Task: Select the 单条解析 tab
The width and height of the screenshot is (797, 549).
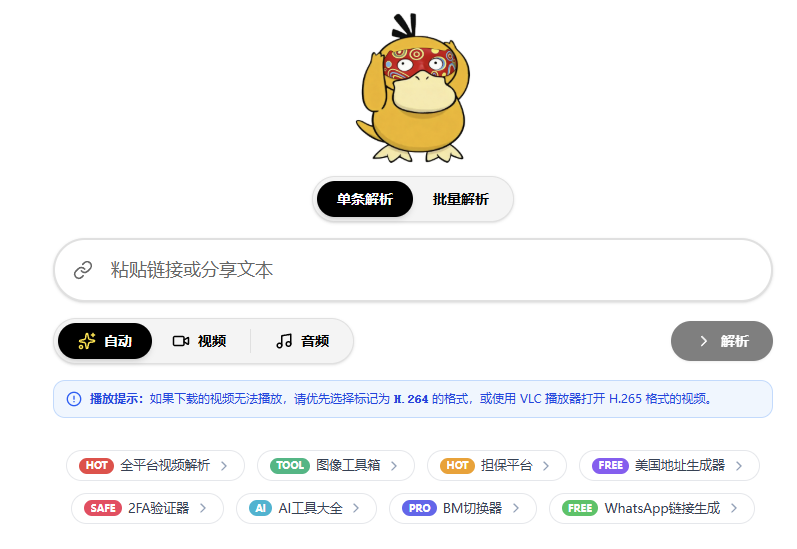Action: pos(364,199)
